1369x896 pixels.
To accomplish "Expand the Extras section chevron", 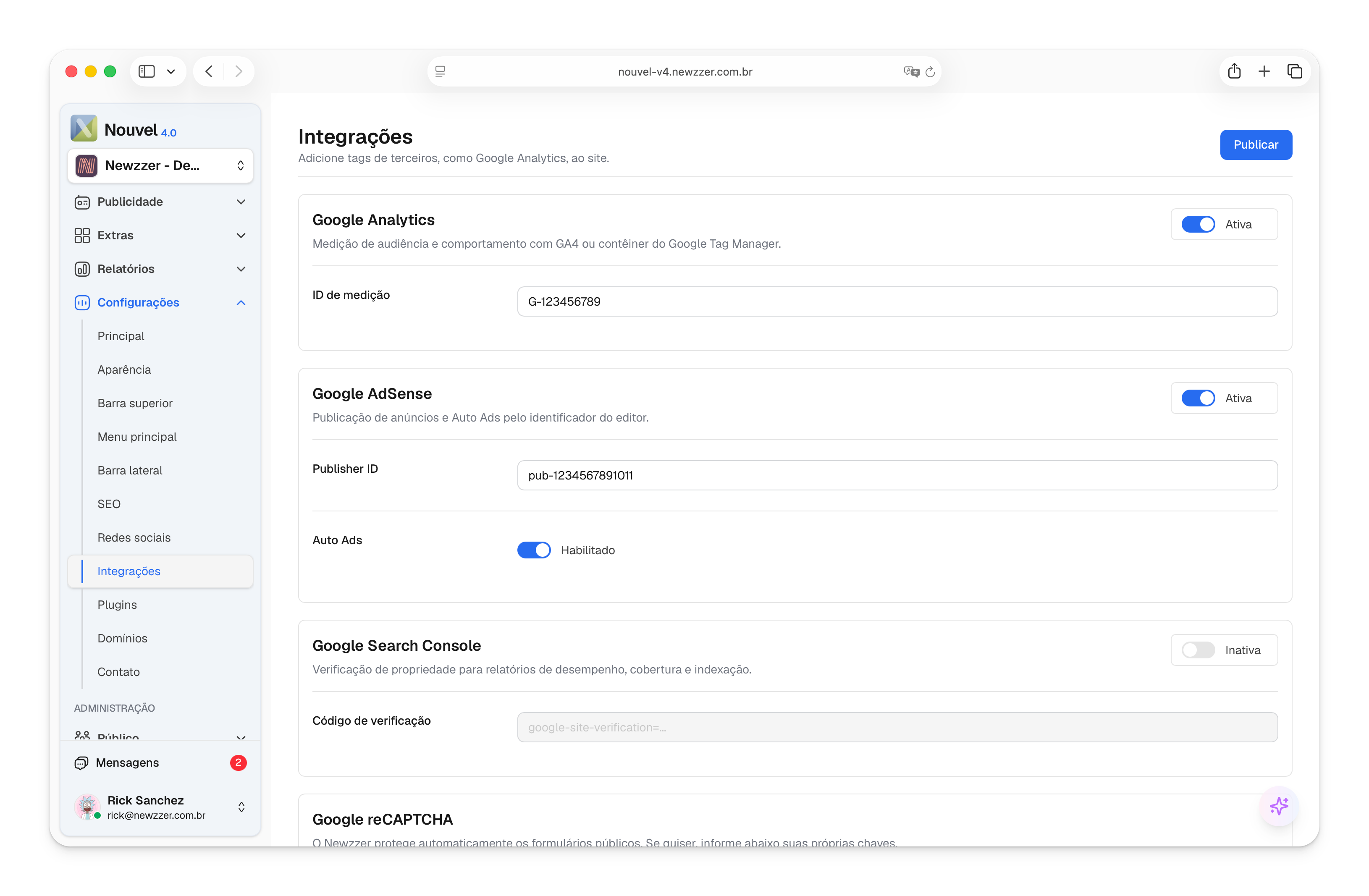I will click(x=241, y=235).
